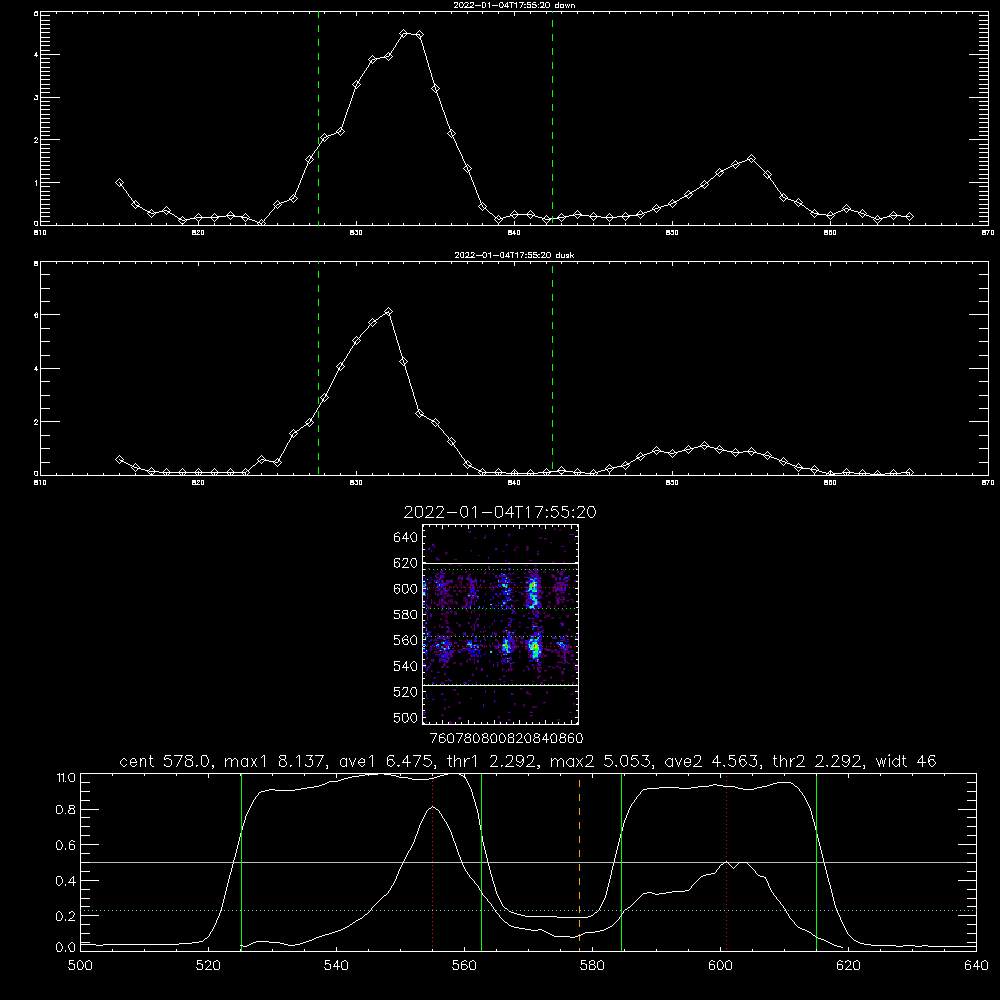Click the solid green line near 615
Viewport: 1000px width, 1000px height.
[816, 862]
